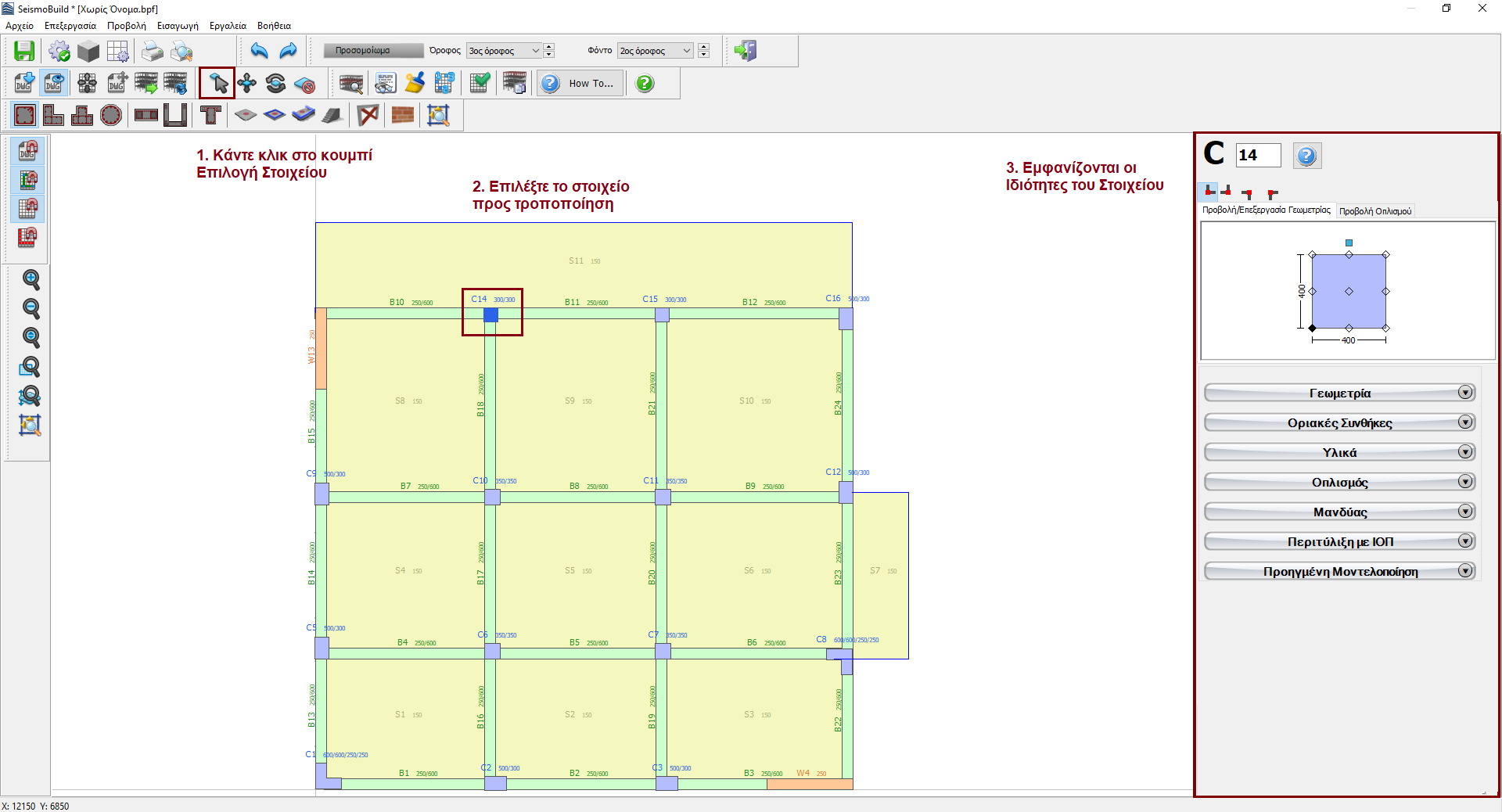Viewport: 1502px width, 812px height.
Task: Select the circular column section tool
Action: [x=111, y=115]
